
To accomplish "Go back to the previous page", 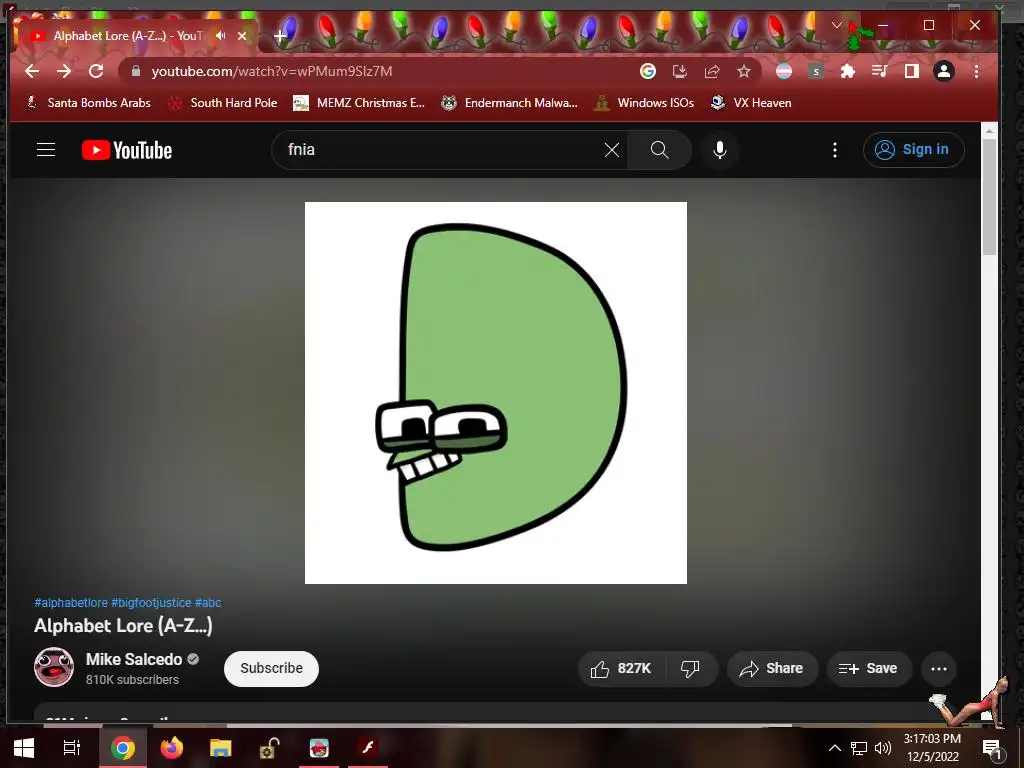I will pos(31,71).
